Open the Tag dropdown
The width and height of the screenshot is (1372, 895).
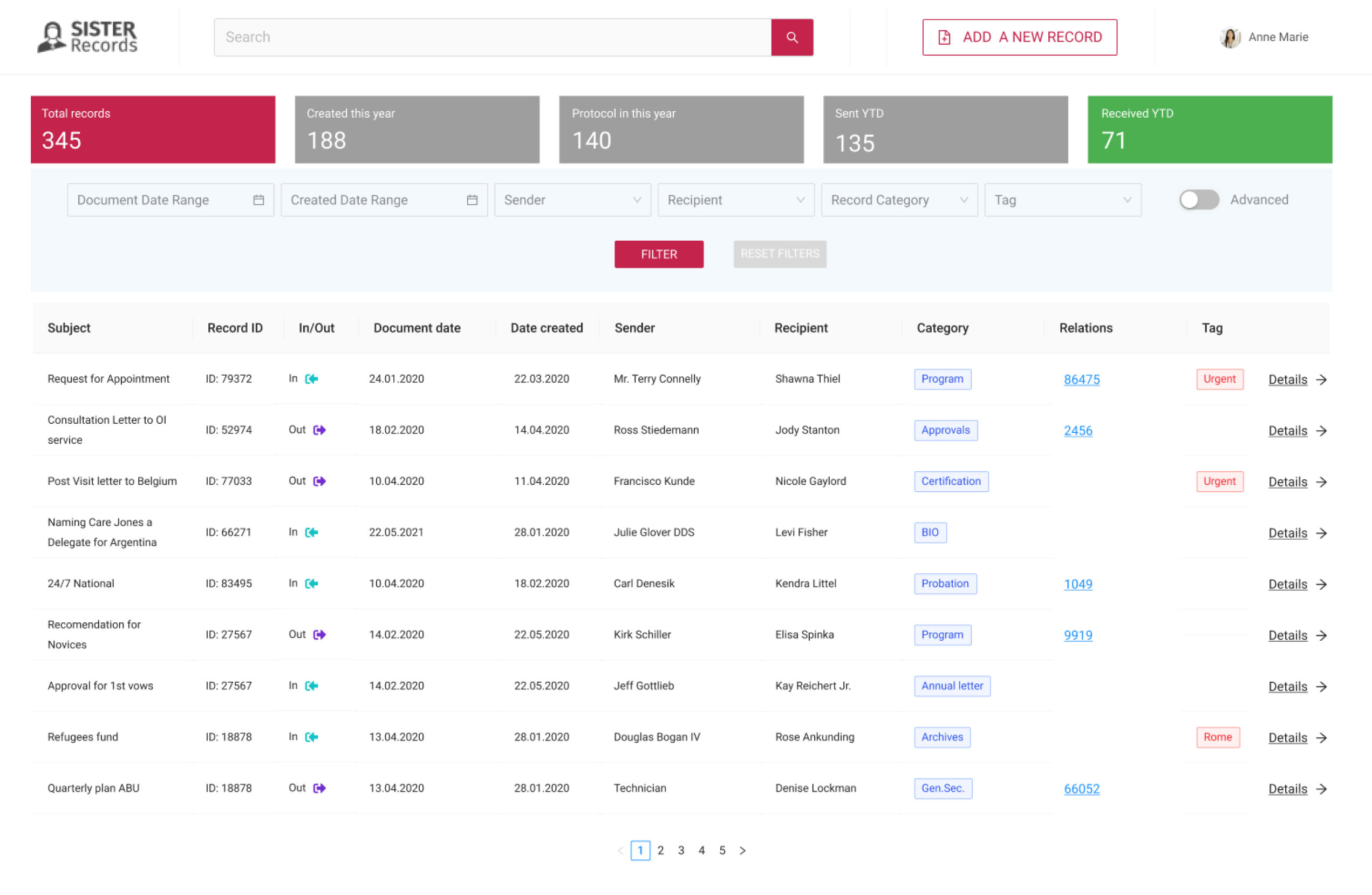pos(1061,200)
